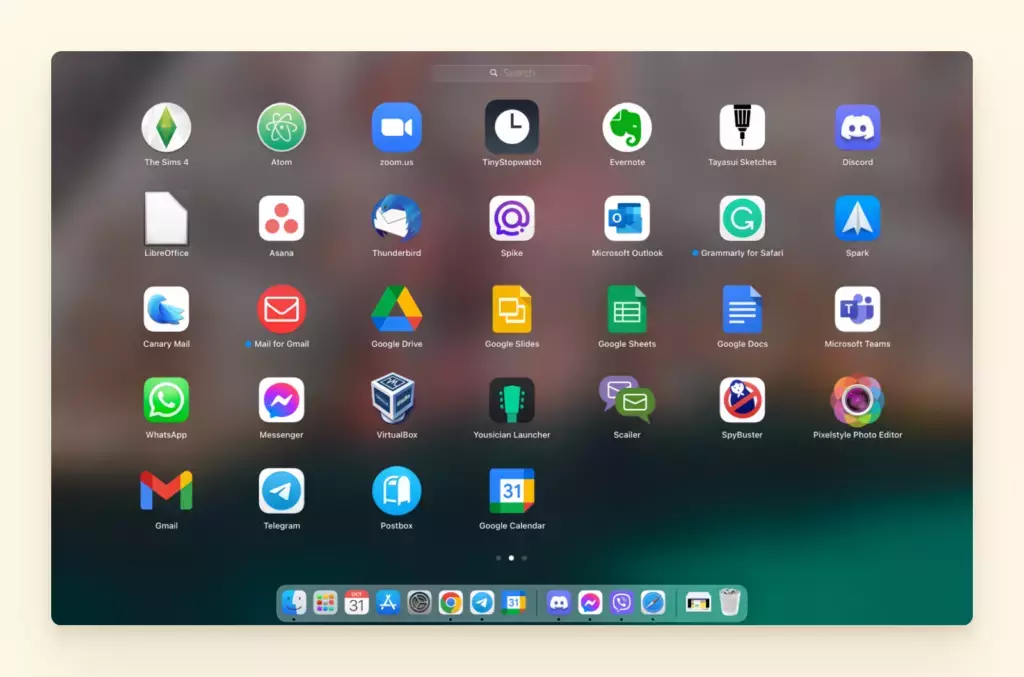
Task: Launch Tayasui Sketches
Action: (742, 127)
